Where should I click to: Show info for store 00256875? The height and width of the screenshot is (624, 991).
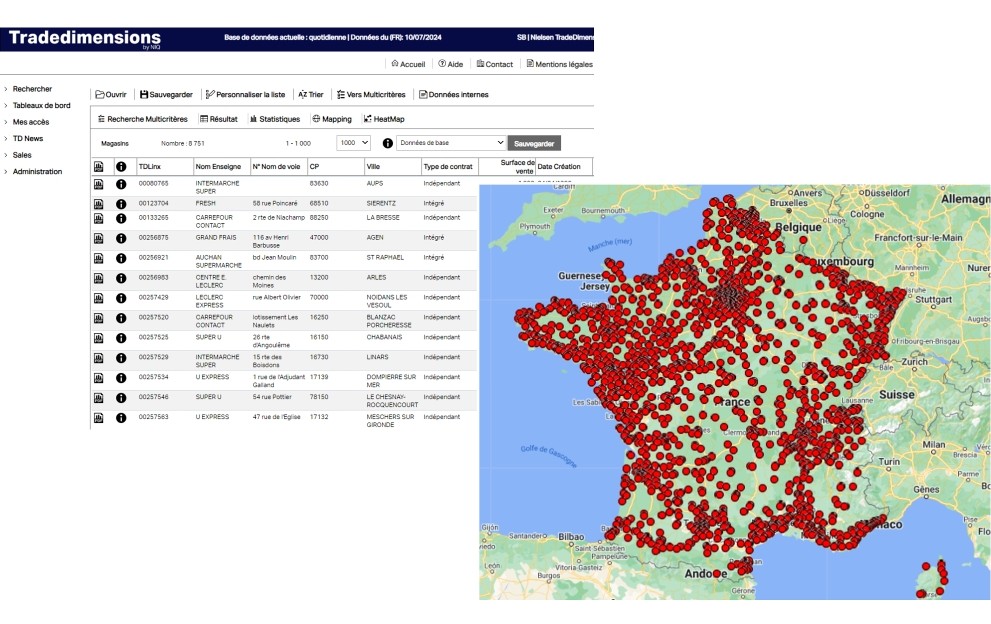(x=121, y=238)
